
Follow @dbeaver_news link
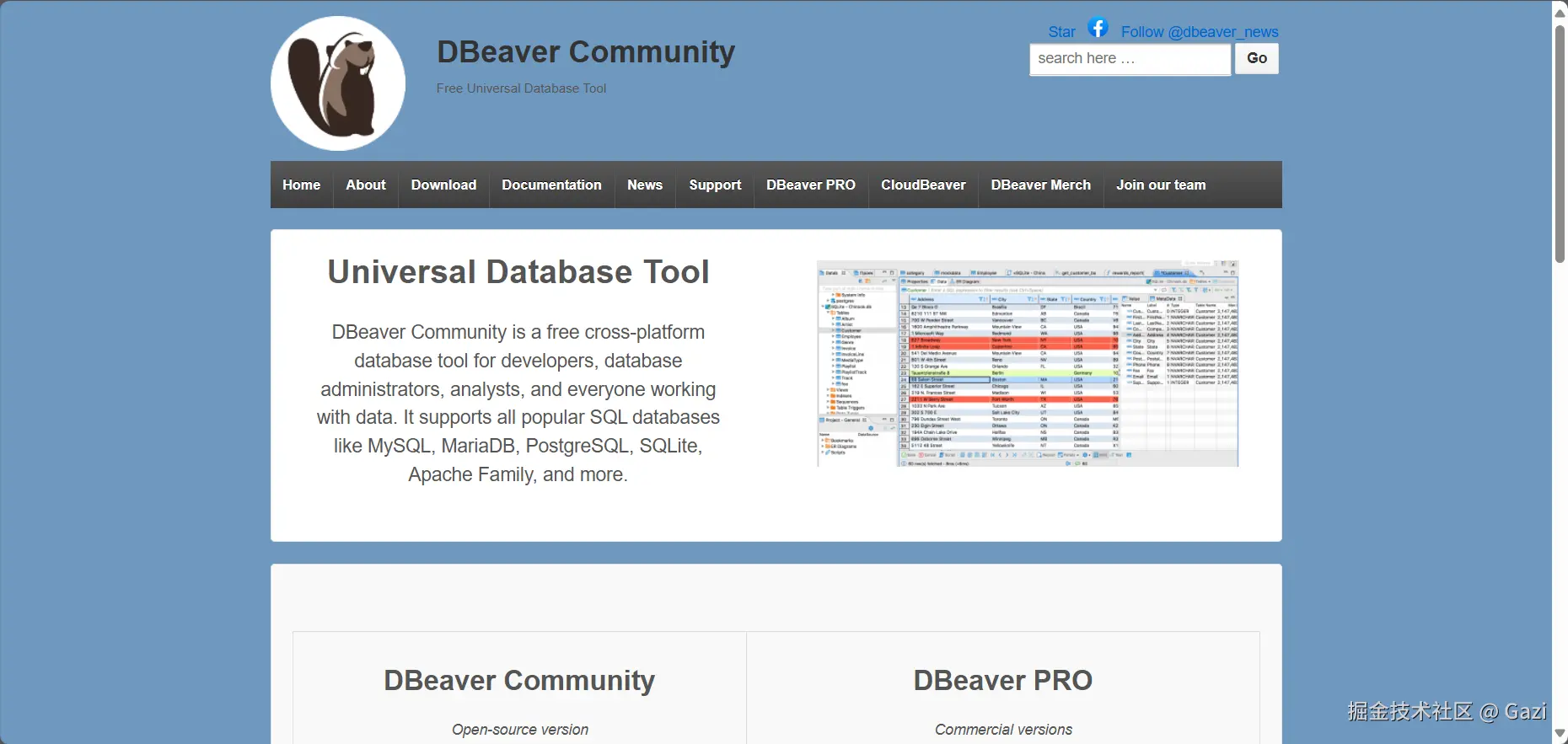(1200, 32)
